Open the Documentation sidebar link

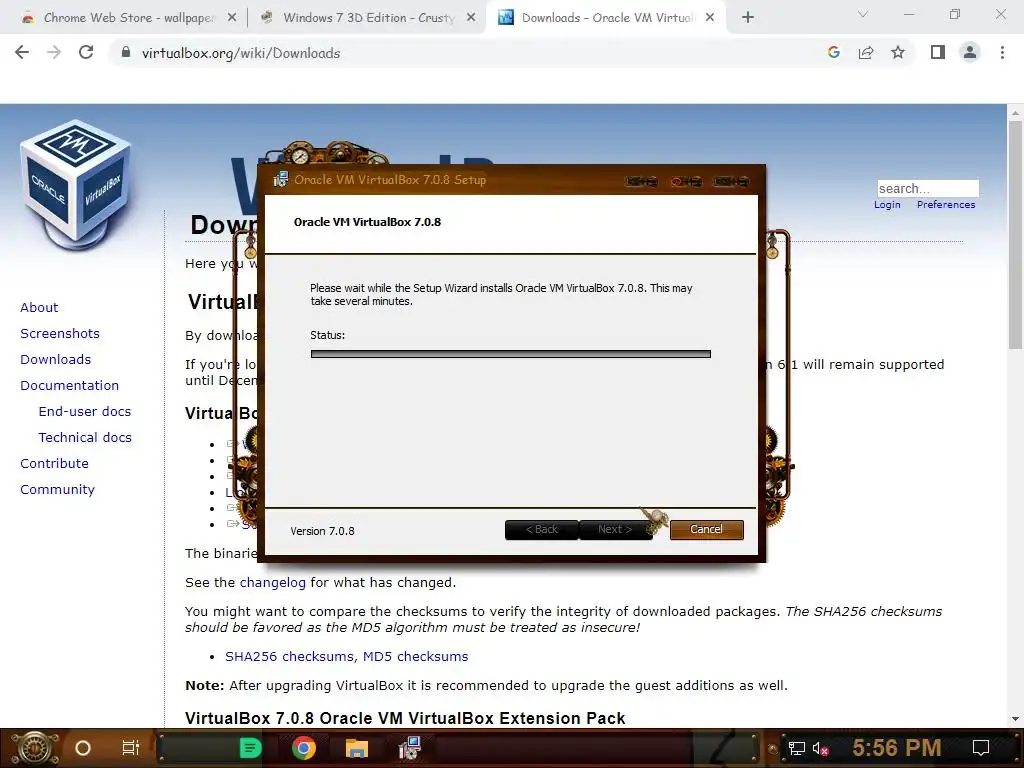tap(69, 386)
